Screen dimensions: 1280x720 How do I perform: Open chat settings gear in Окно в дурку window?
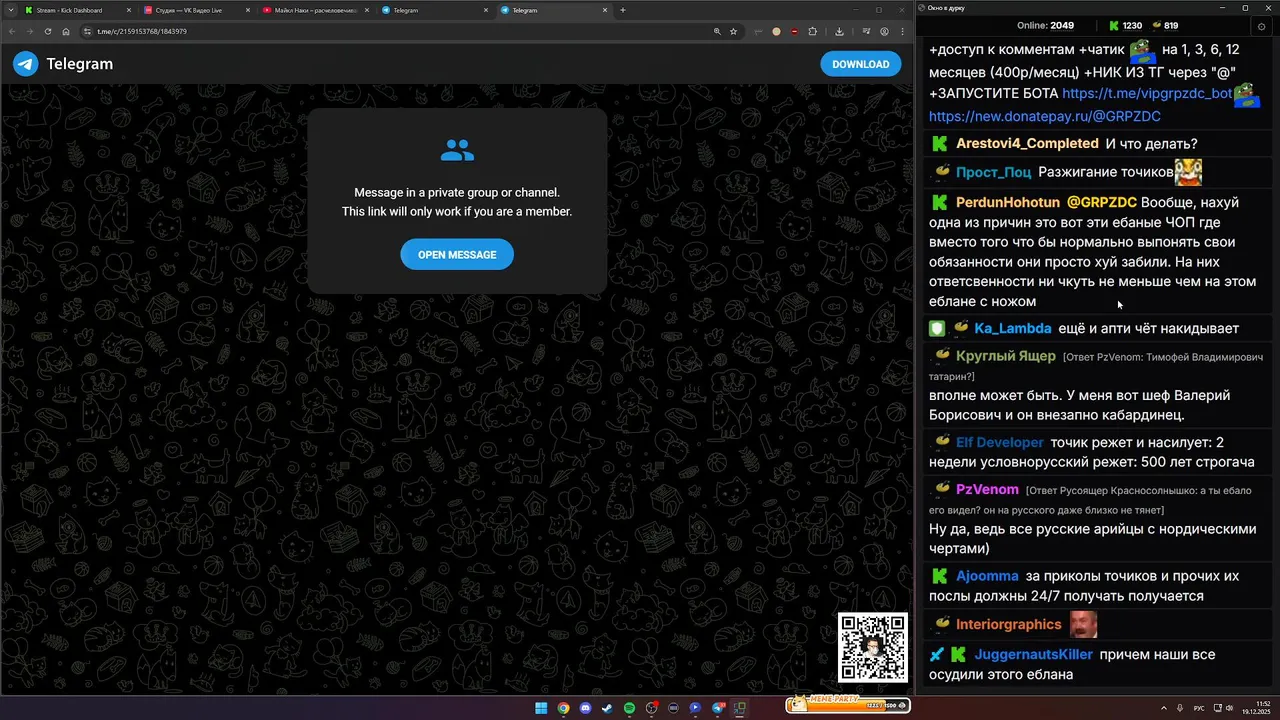click(x=1261, y=26)
